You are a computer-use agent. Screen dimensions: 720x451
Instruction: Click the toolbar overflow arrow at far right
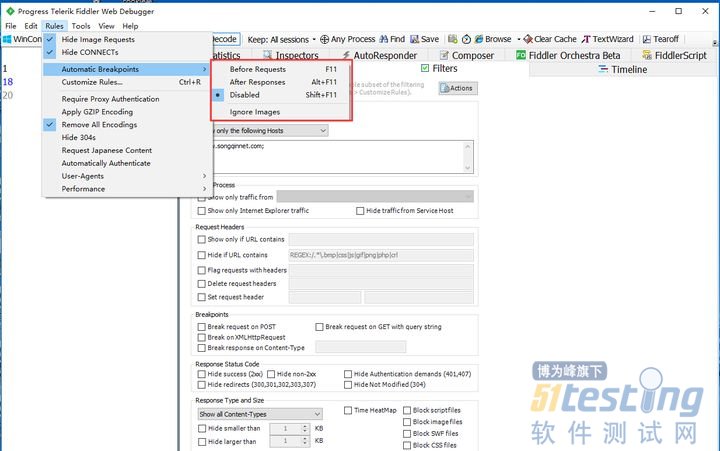[x=715, y=43]
